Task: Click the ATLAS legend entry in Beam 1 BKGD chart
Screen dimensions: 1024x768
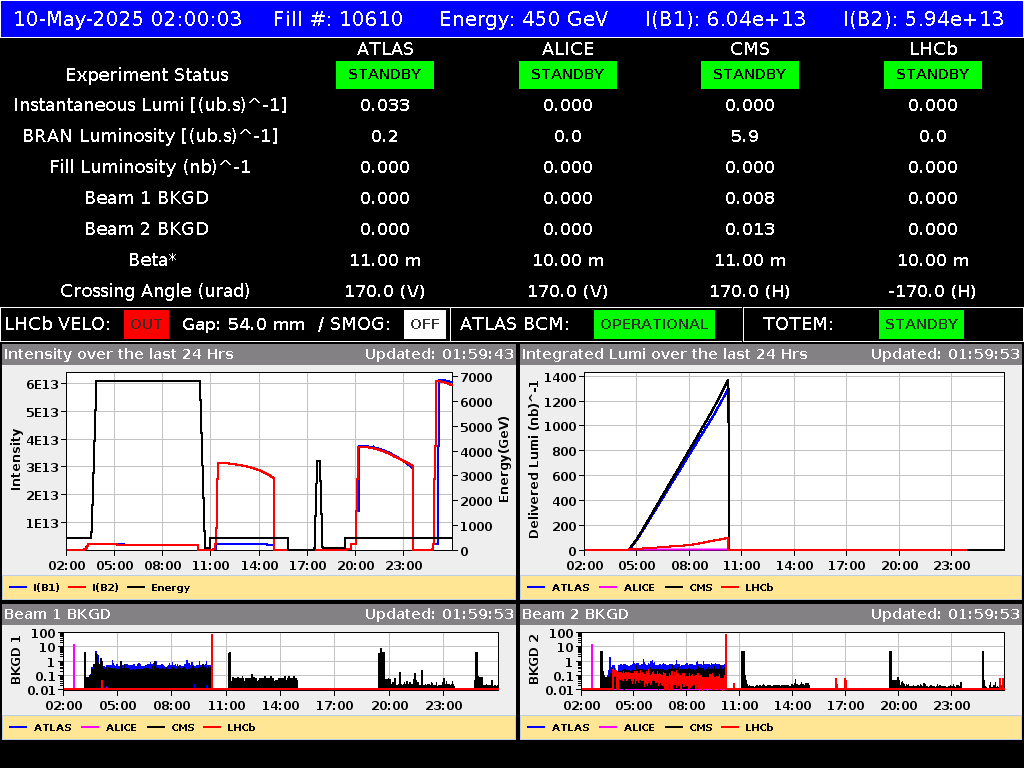Action: click(40, 728)
